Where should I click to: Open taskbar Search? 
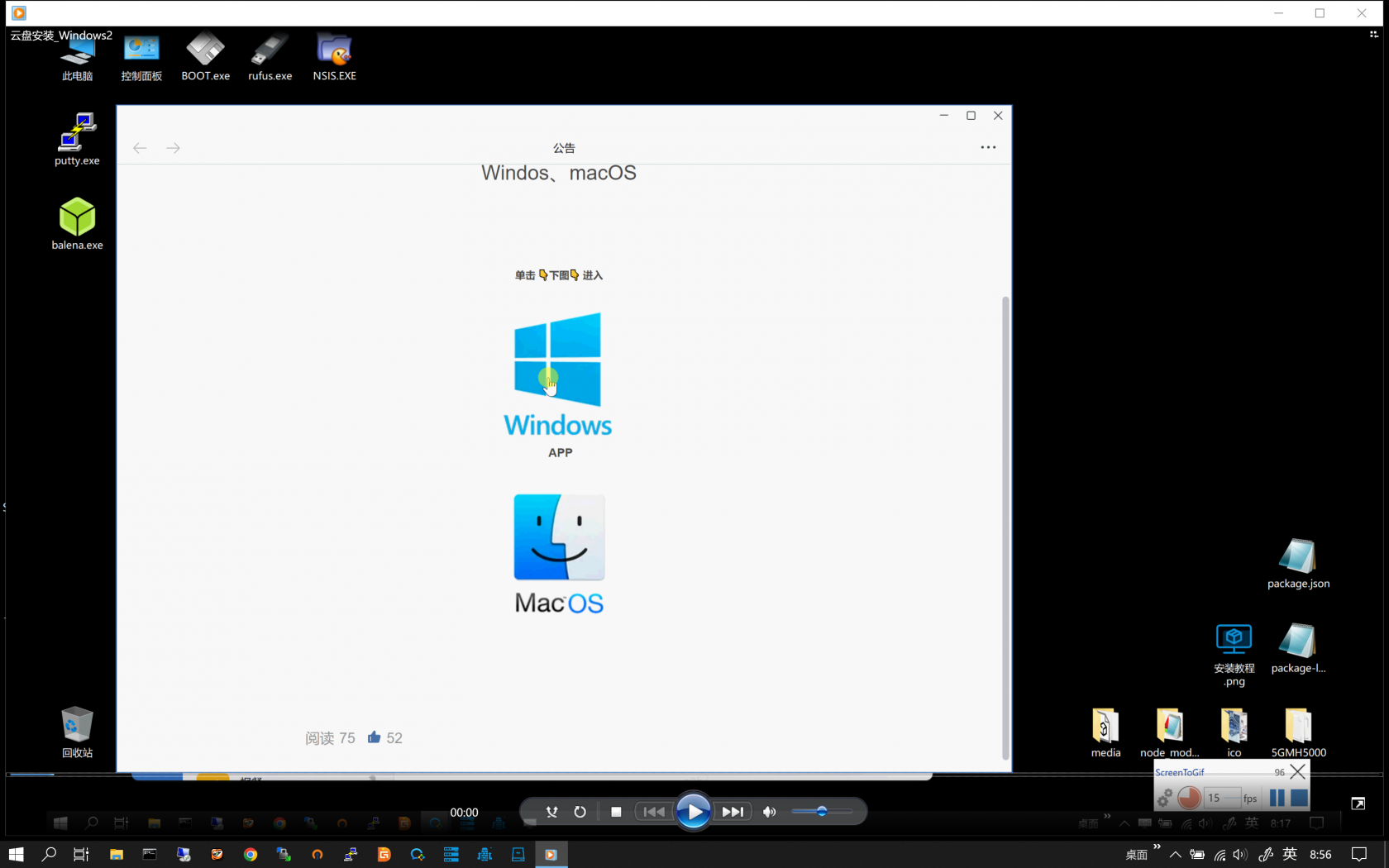point(49,855)
